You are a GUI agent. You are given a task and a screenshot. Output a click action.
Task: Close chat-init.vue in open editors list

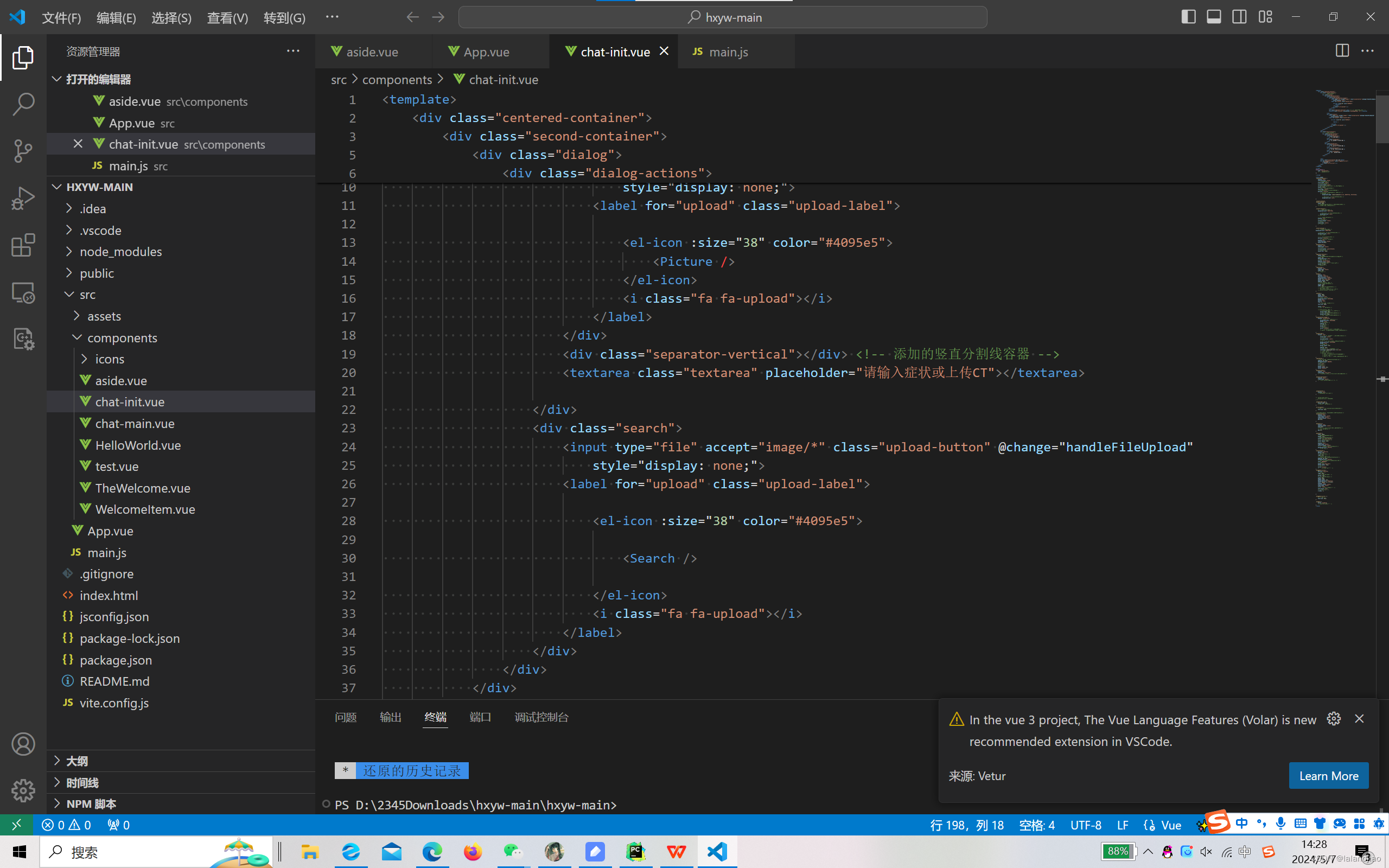(78, 144)
